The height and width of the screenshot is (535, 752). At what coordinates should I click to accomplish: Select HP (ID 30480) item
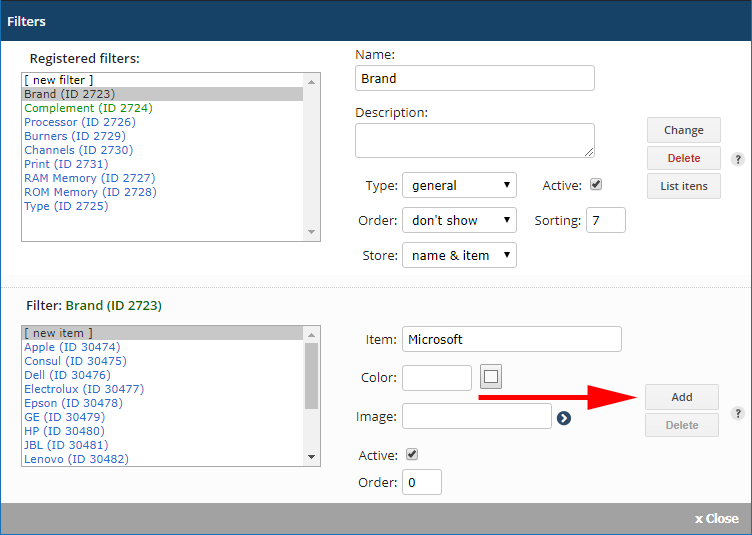[x=163, y=430]
